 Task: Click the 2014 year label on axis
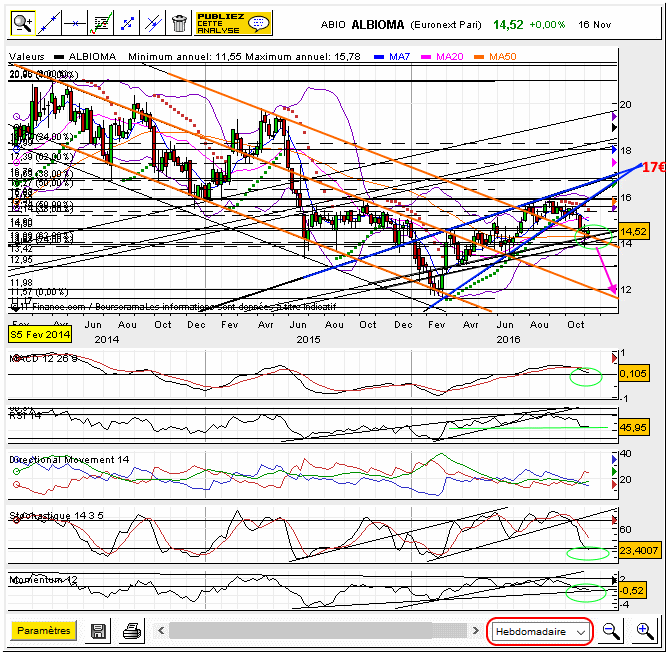107,339
